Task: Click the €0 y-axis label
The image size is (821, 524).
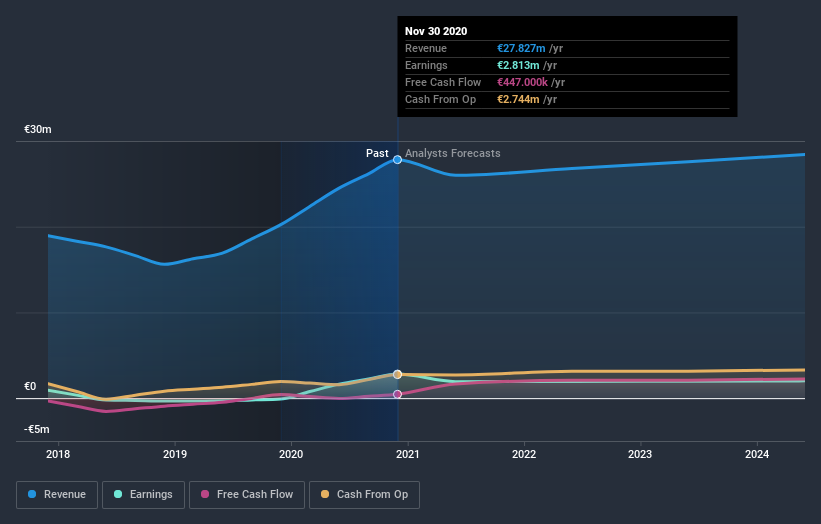Action: pyautogui.click(x=30, y=386)
